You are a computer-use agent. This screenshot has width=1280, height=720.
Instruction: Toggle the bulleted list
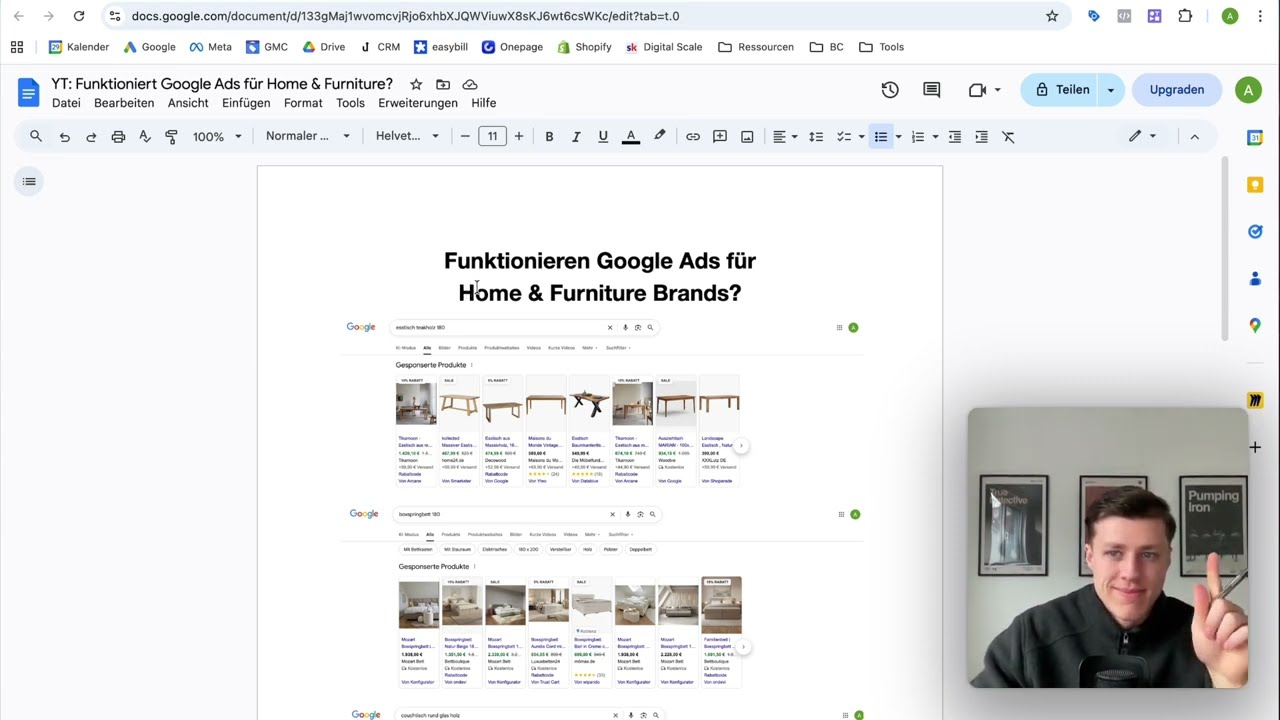(880, 136)
